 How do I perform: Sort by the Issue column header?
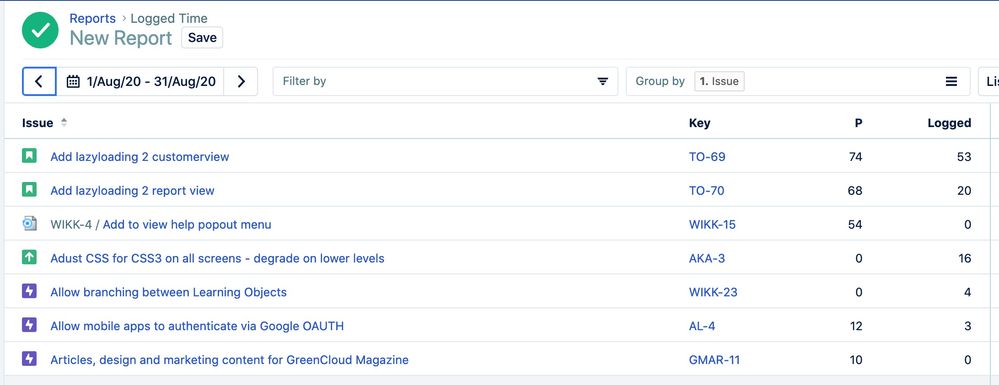click(x=38, y=123)
